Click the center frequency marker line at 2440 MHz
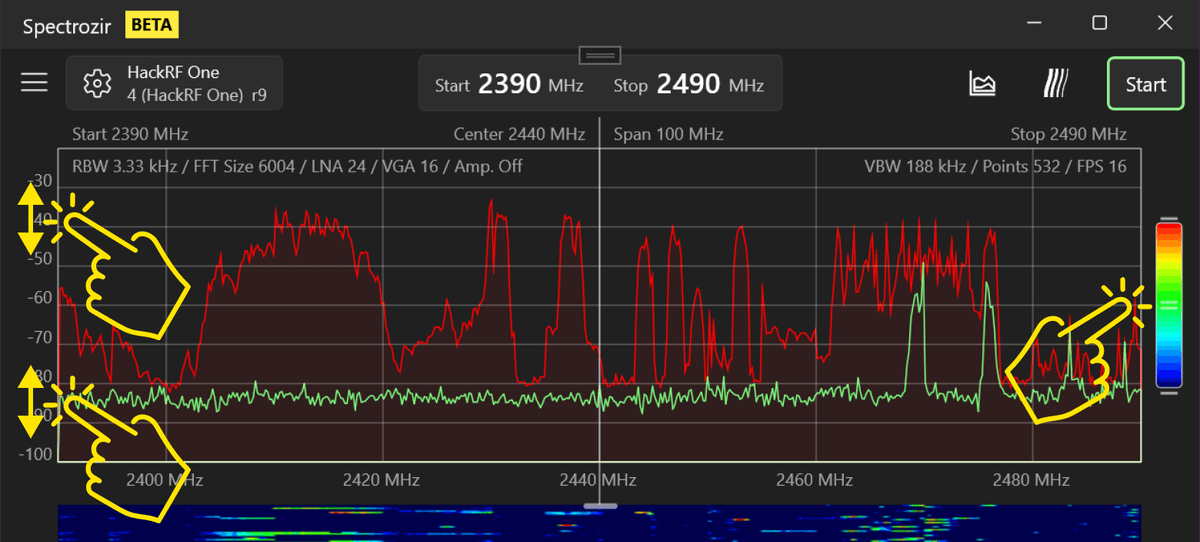 click(x=600, y=300)
